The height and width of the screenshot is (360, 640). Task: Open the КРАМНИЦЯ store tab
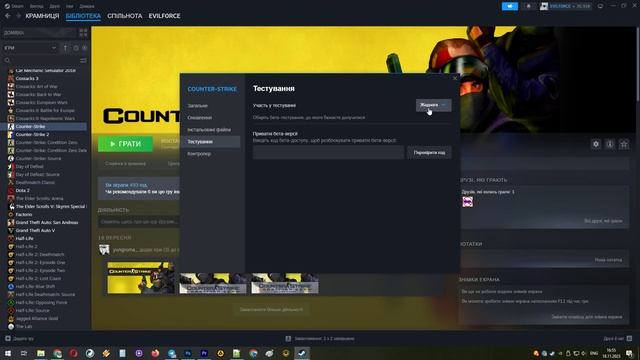point(42,16)
